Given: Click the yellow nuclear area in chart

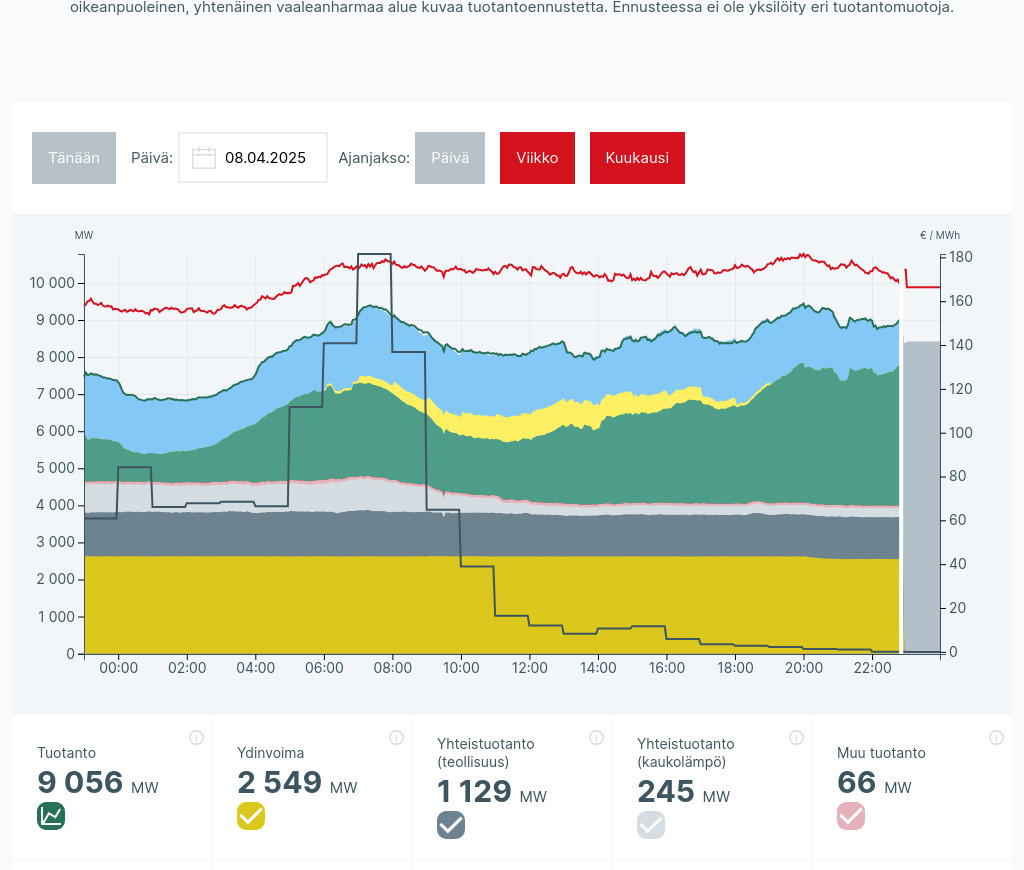Looking at the screenshot, I should pos(490,605).
